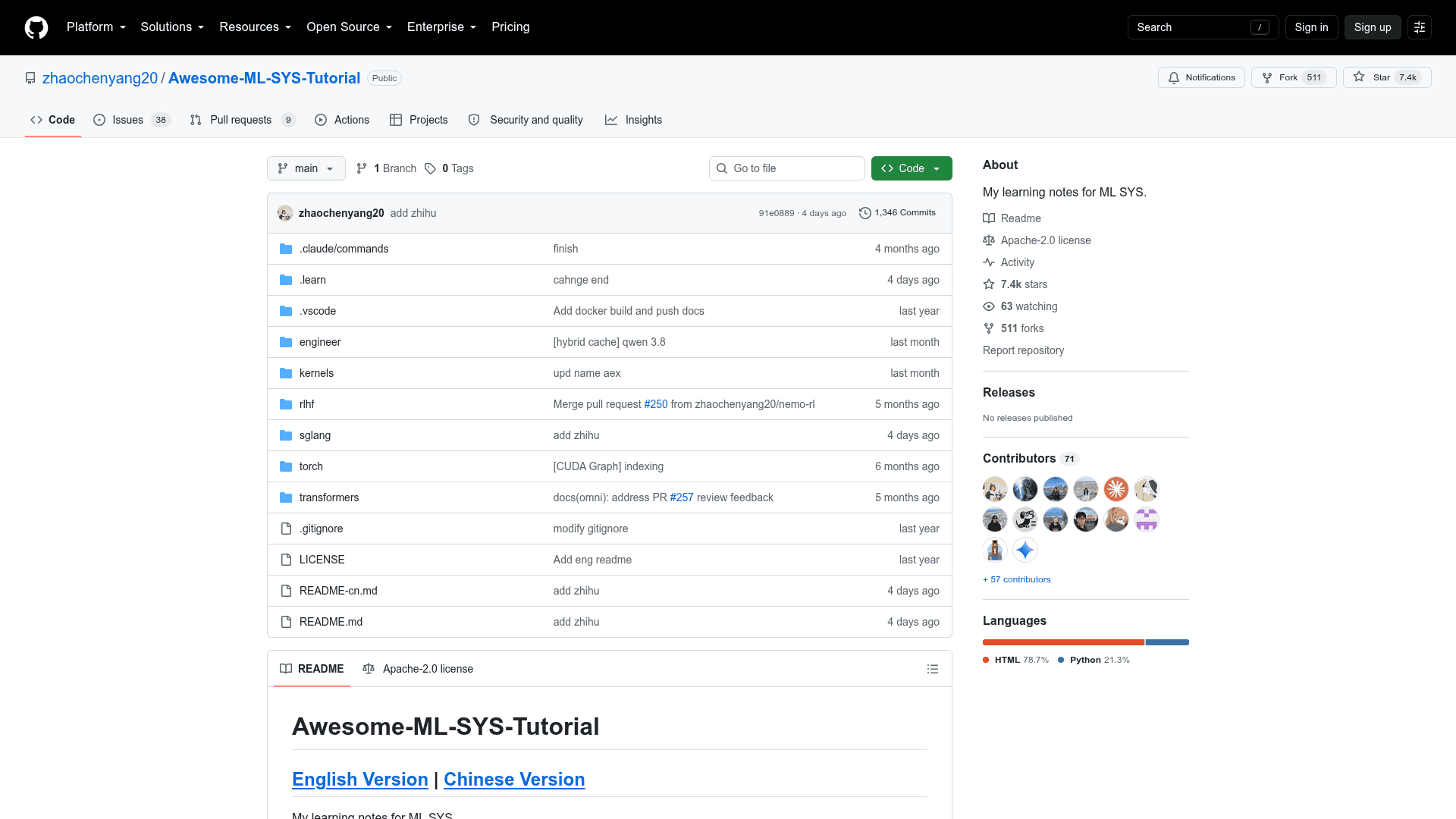
Task: Click the file icon for LICENSE
Action: 286,560
